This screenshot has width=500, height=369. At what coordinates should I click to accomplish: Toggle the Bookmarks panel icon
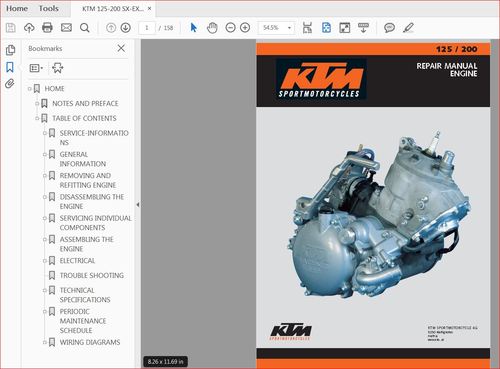[10, 67]
